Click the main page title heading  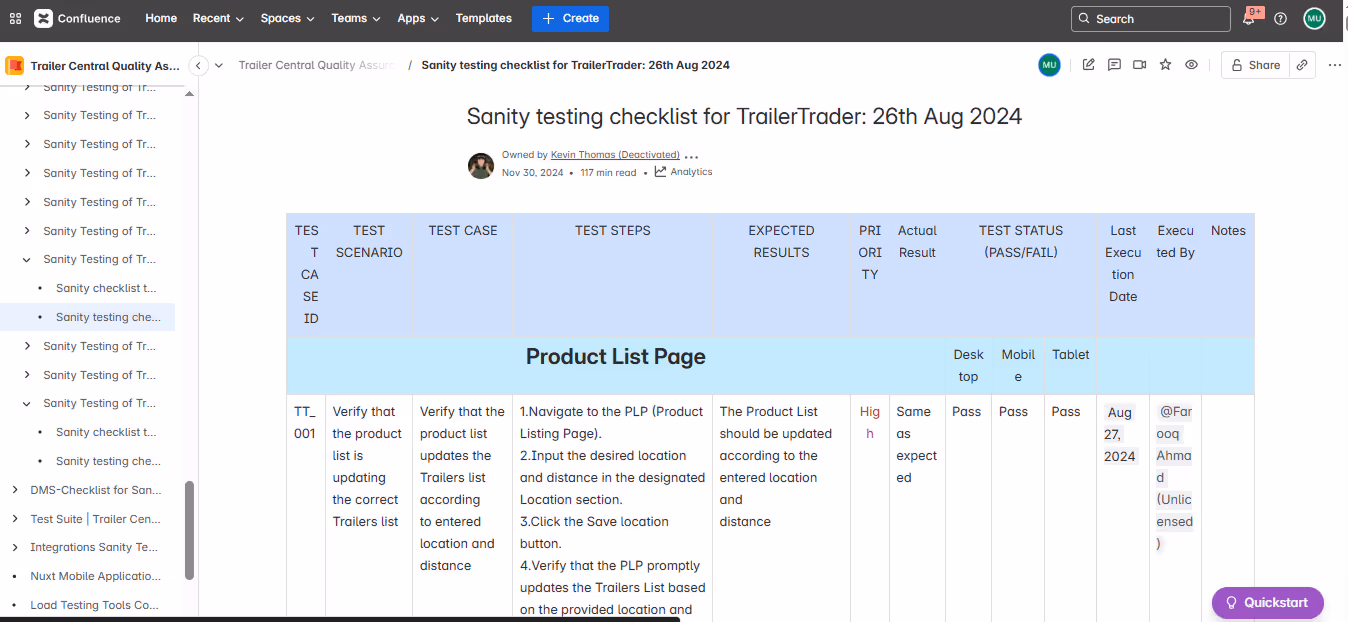pyautogui.click(x=744, y=116)
